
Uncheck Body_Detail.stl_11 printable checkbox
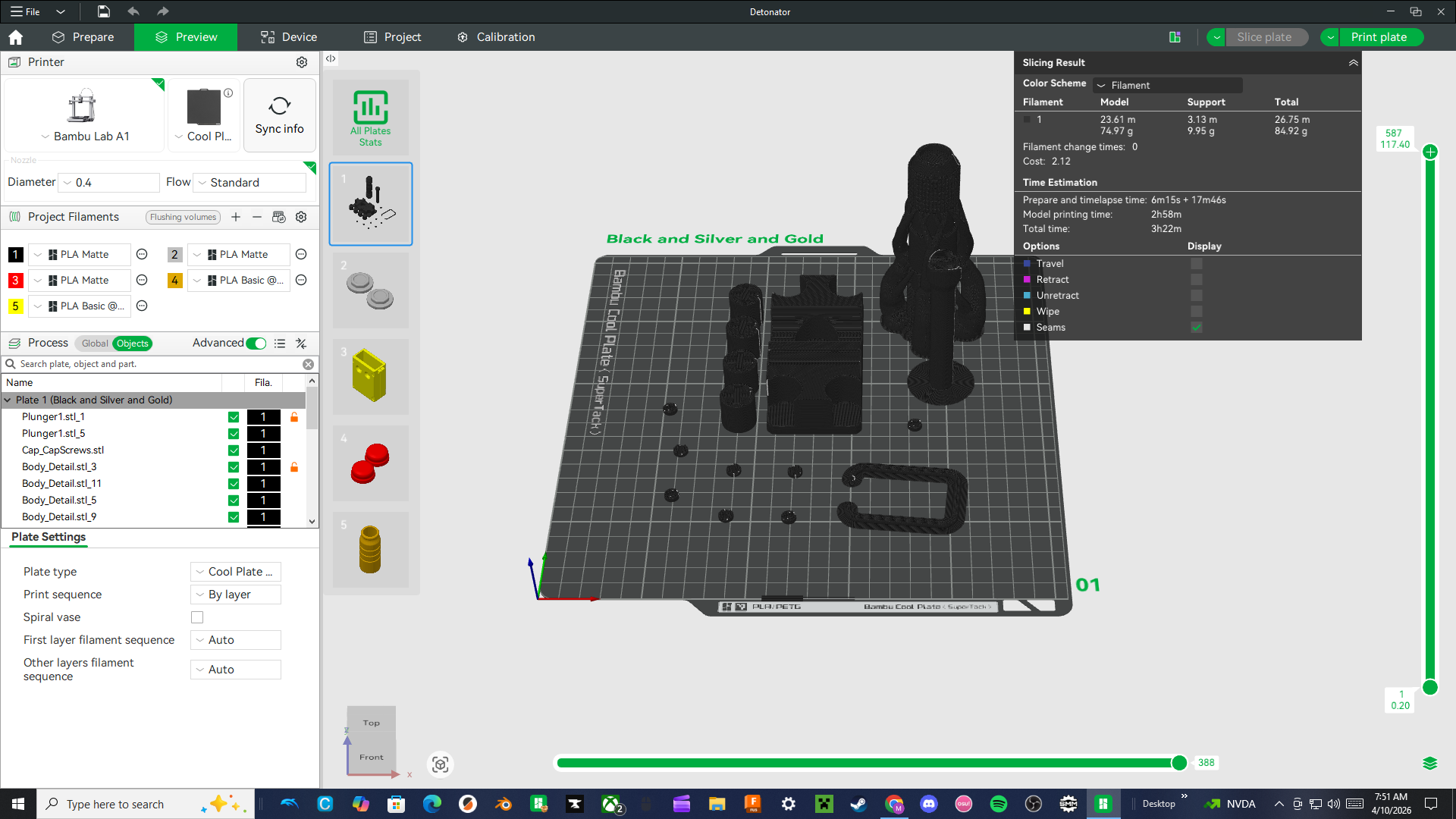coord(234,484)
